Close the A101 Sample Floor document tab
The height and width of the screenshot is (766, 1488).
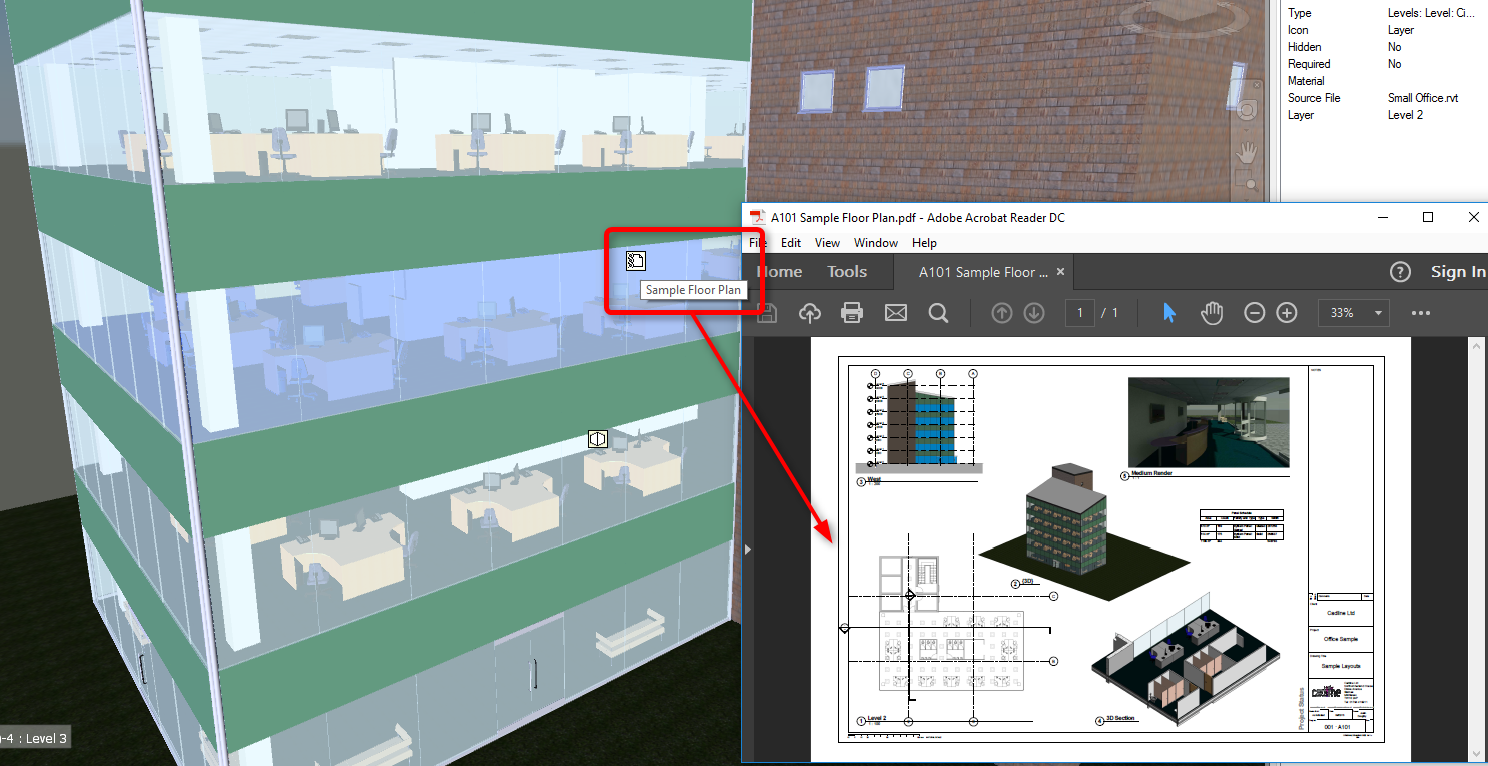pos(1060,272)
